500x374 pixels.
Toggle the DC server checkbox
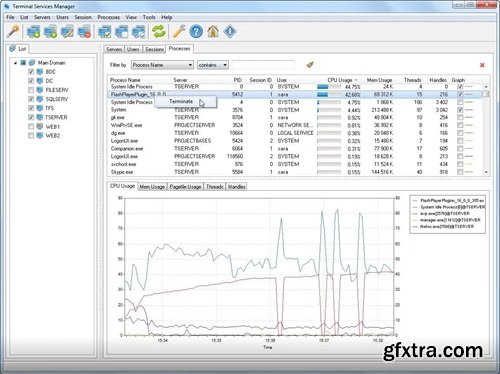click(31, 81)
